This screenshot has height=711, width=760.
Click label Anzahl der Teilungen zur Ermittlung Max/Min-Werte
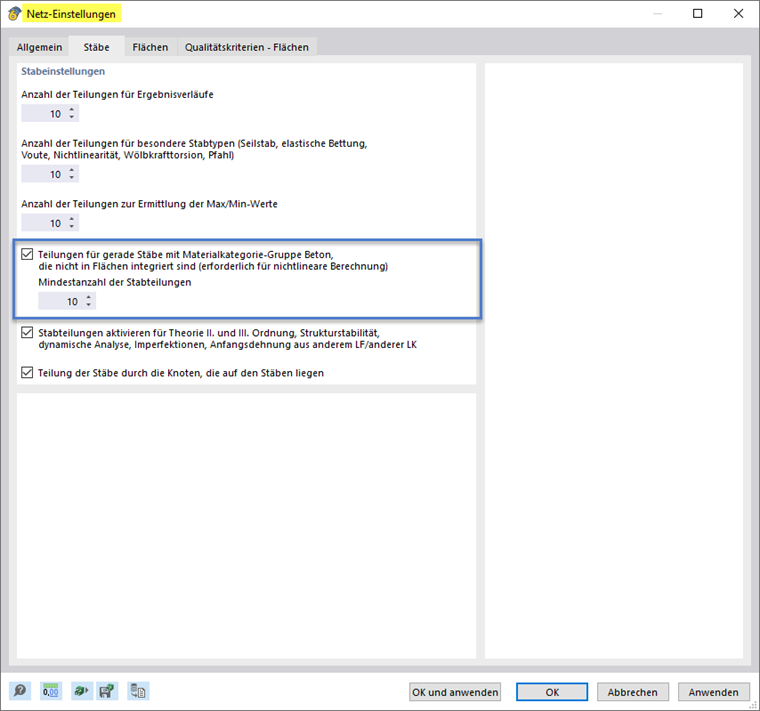[x=149, y=204]
